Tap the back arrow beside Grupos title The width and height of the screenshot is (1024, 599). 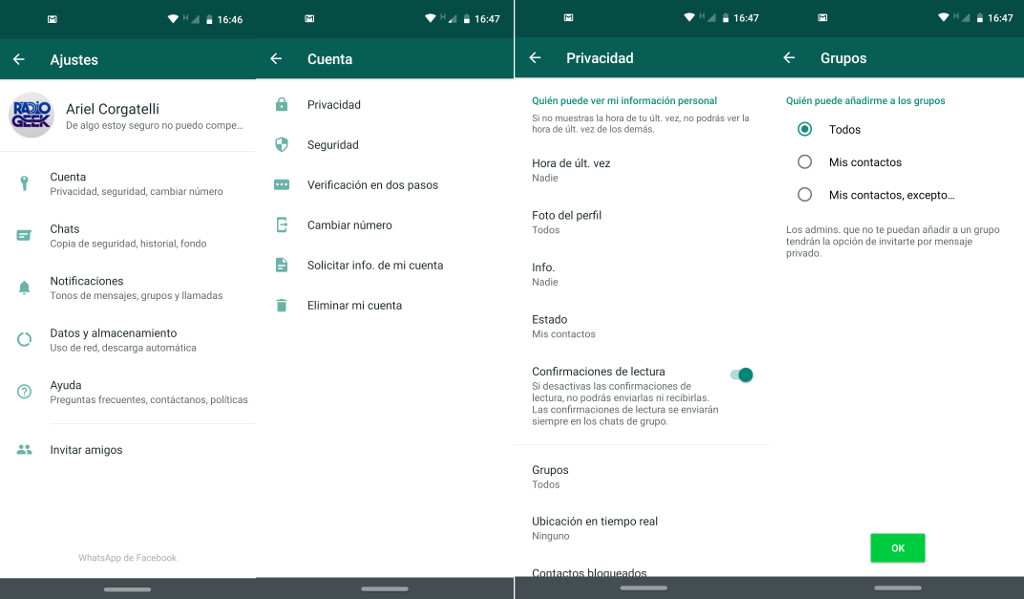click(789, 58)
